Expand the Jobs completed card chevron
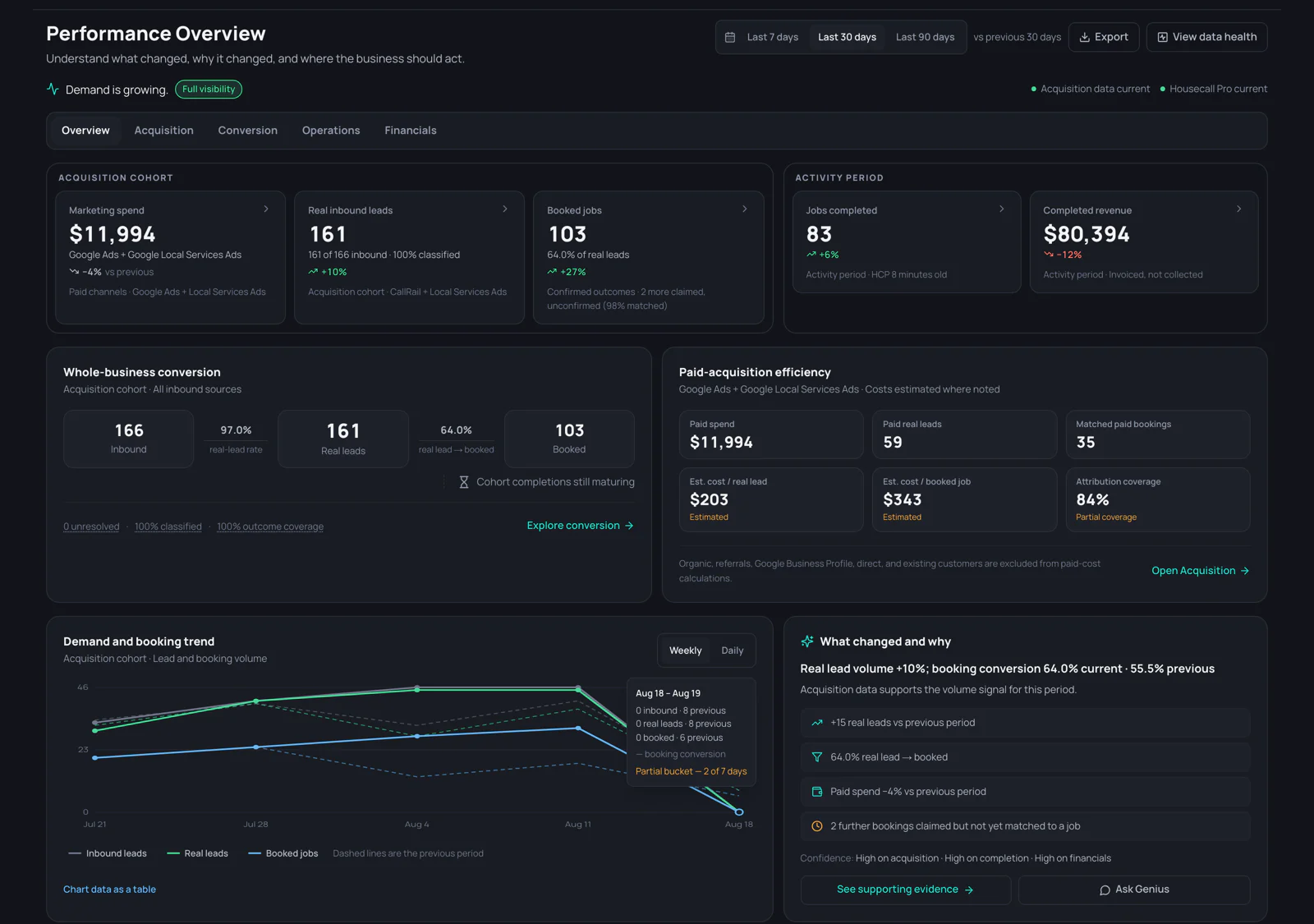Image resolution: width=1314 pixels, height=924 pixels. pyautogui.click(x=1002, y=209)
